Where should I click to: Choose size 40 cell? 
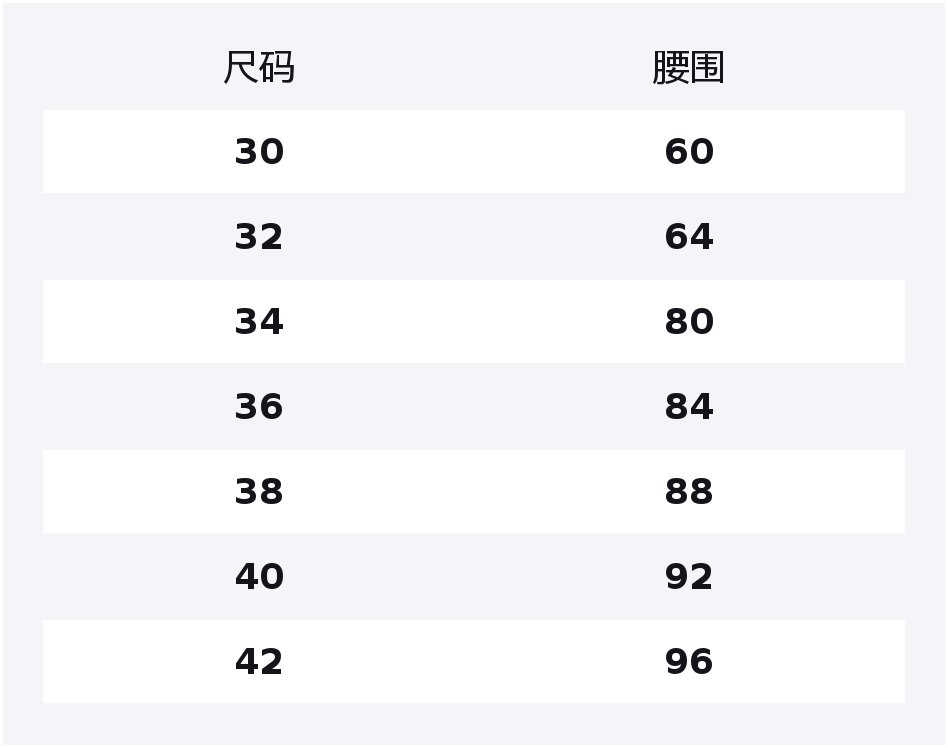click(259, 577)
